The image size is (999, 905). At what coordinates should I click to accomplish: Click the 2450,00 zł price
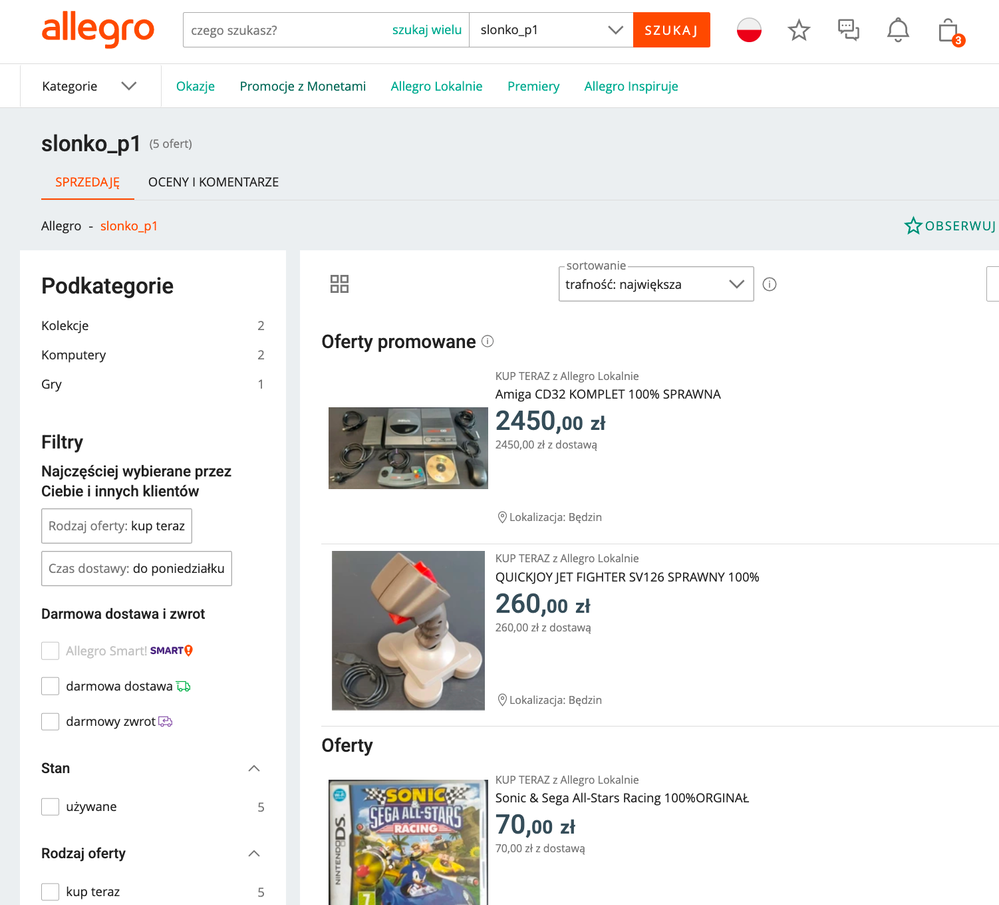click(x=550, y=421)
